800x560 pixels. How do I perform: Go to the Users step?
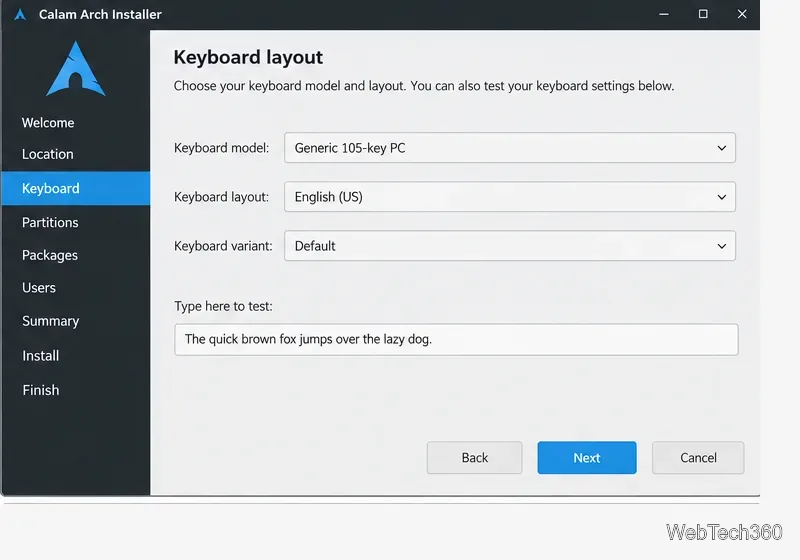(x=39, y=288)
